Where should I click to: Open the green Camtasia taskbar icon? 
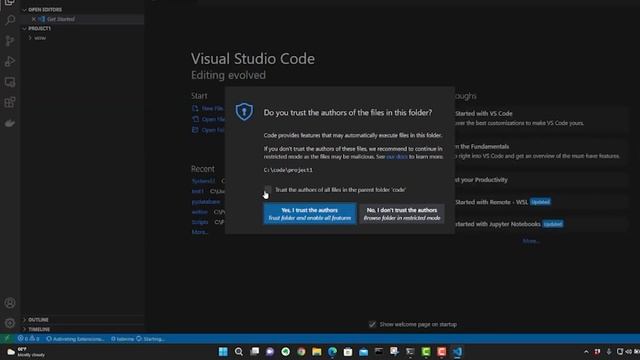pyautogui.click(x=426, y=351)
